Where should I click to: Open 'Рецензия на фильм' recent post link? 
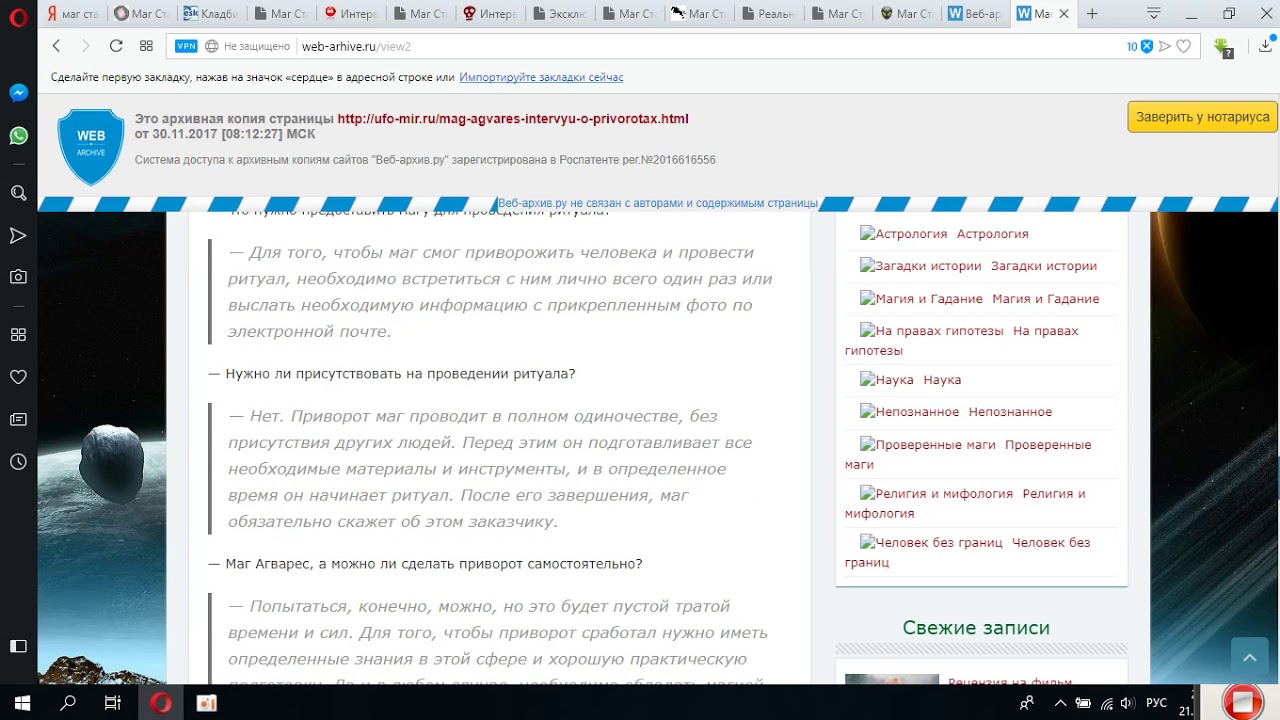[x=1010, y=682]
